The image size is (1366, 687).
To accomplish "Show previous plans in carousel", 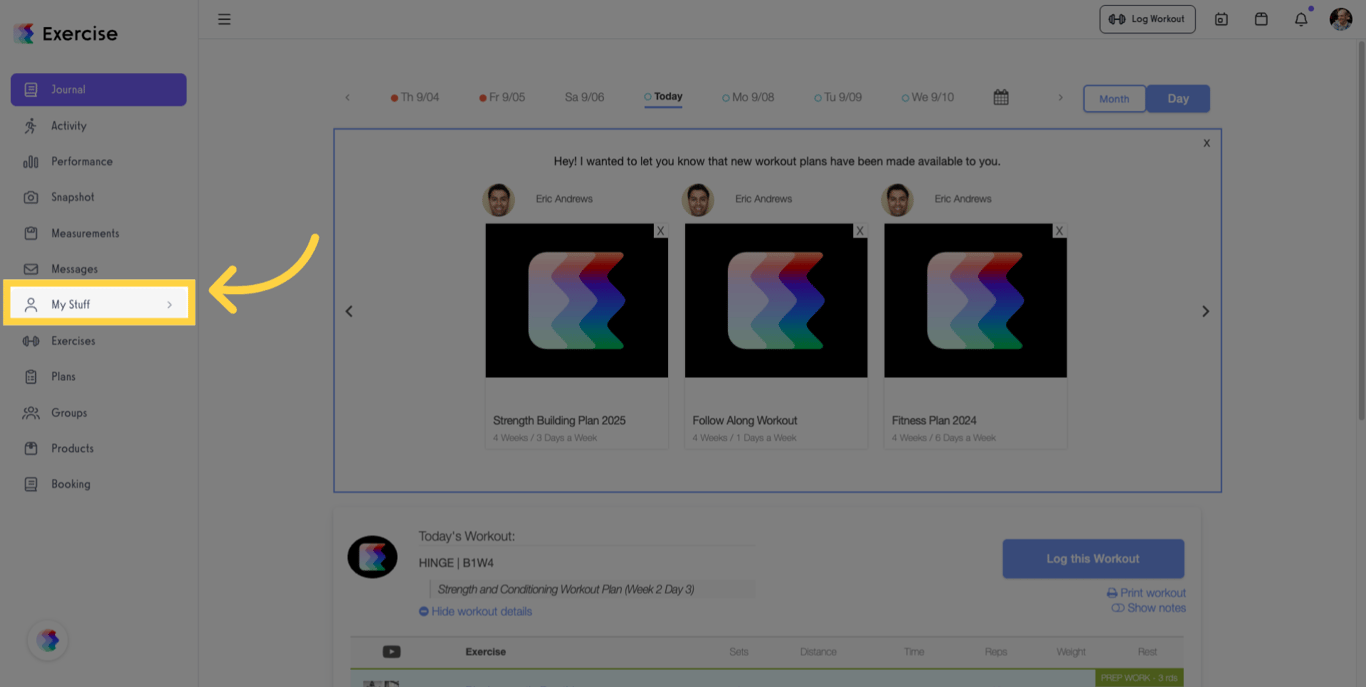I will click(x=349, y=312).
